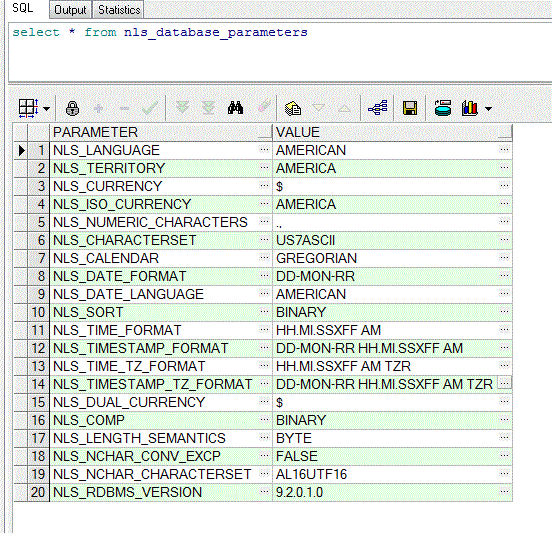Click the fetch next page arrows icon
552x533 pixels.
[x=182, y=108]
